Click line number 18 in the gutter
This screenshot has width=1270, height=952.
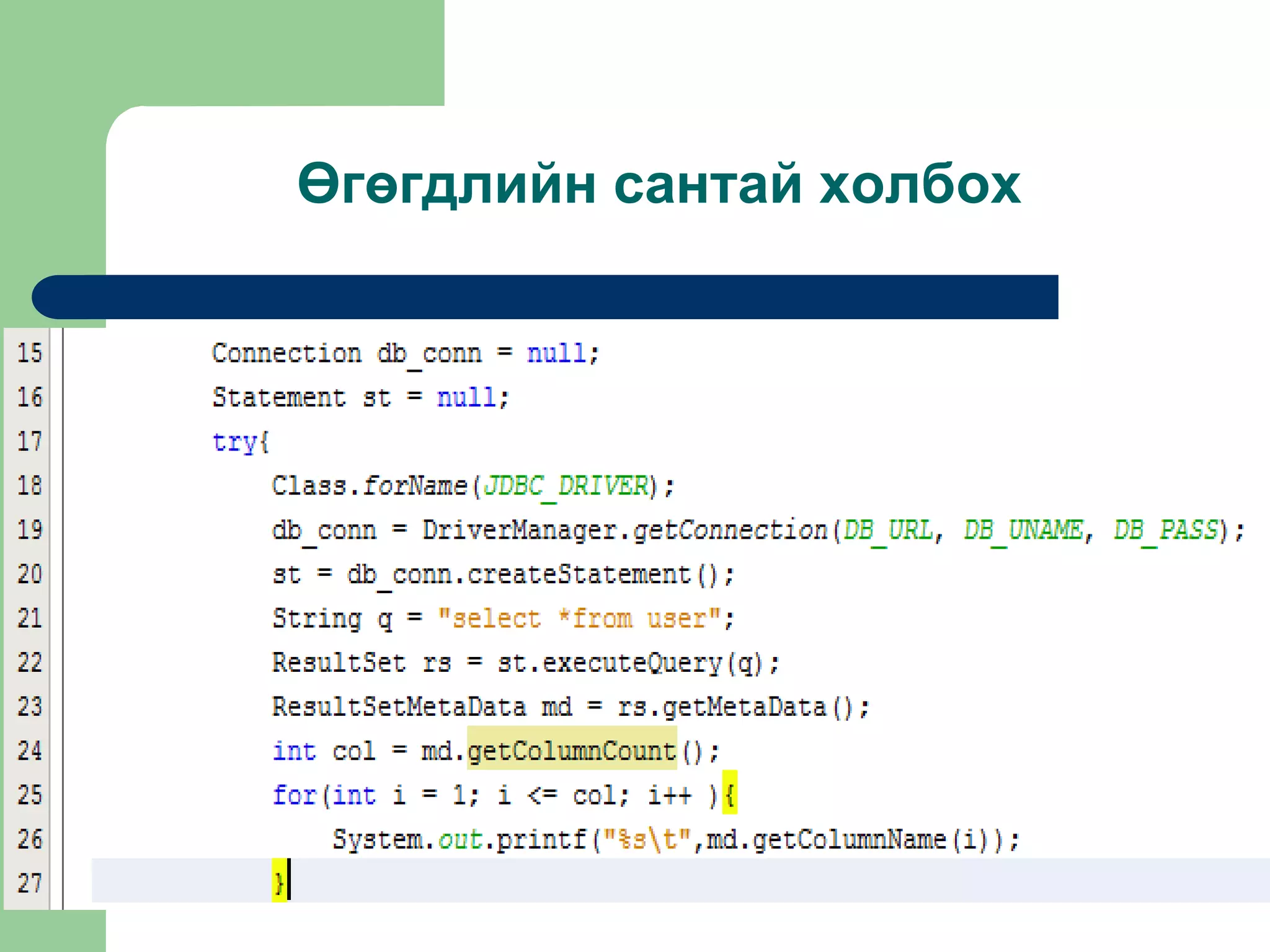(x=30, y=485)
